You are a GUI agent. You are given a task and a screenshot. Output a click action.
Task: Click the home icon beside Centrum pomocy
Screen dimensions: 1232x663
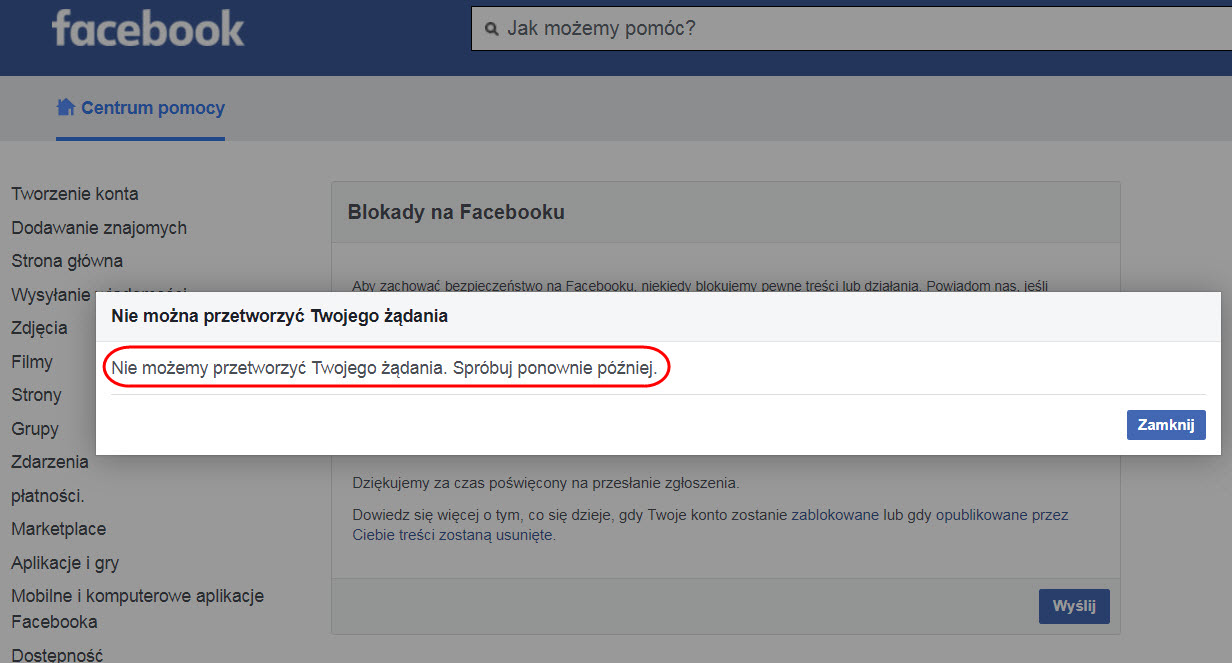(66, 107)
